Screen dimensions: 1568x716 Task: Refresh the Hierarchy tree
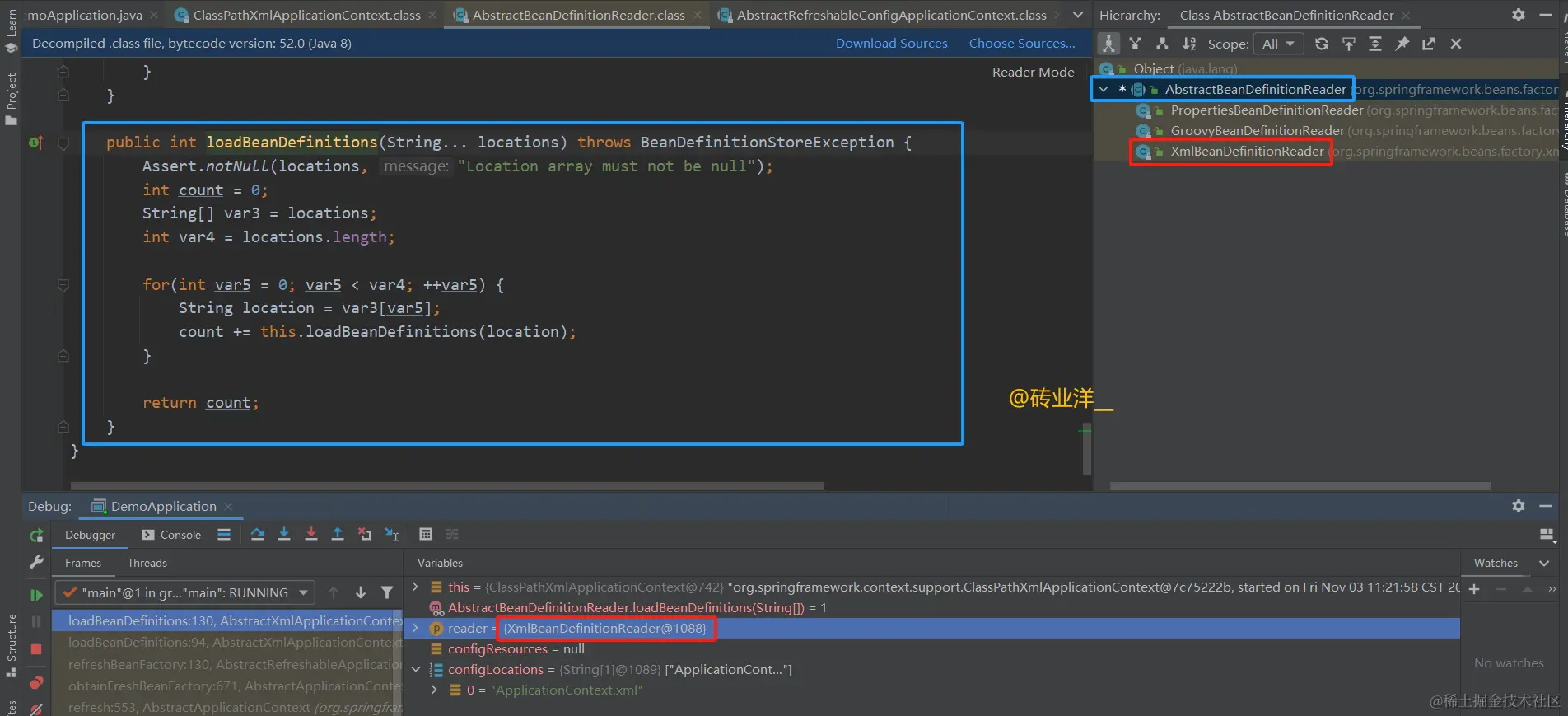(x=1322, y=44)
